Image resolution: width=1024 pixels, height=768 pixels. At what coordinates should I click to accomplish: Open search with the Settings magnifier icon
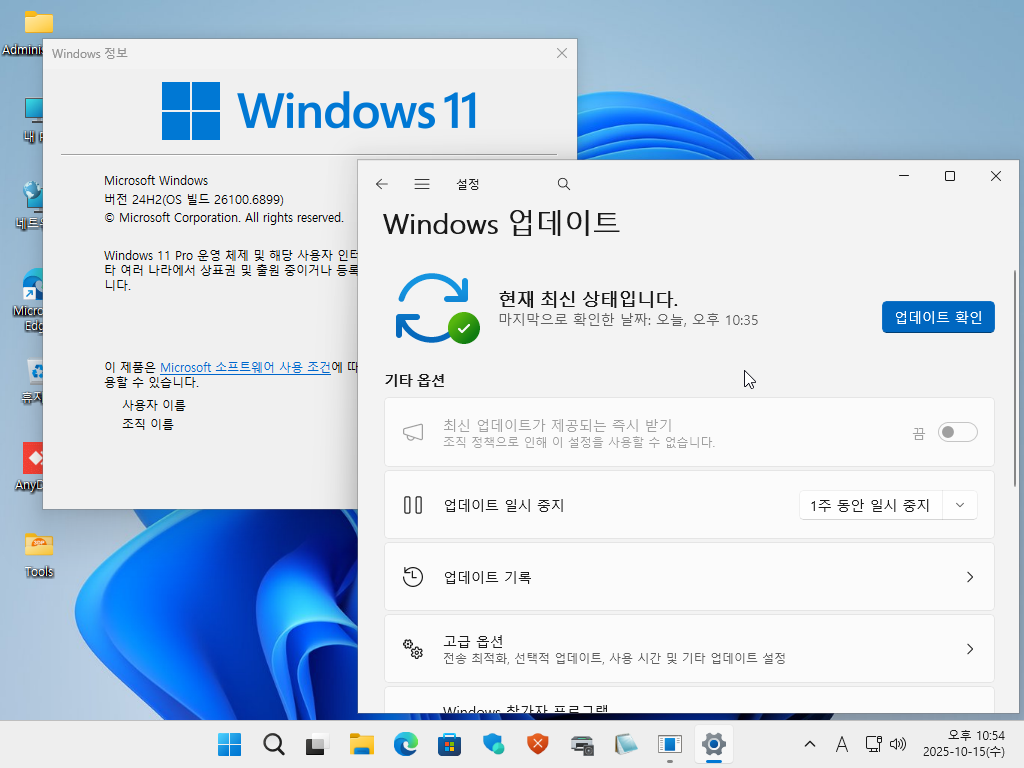point(564,184)
